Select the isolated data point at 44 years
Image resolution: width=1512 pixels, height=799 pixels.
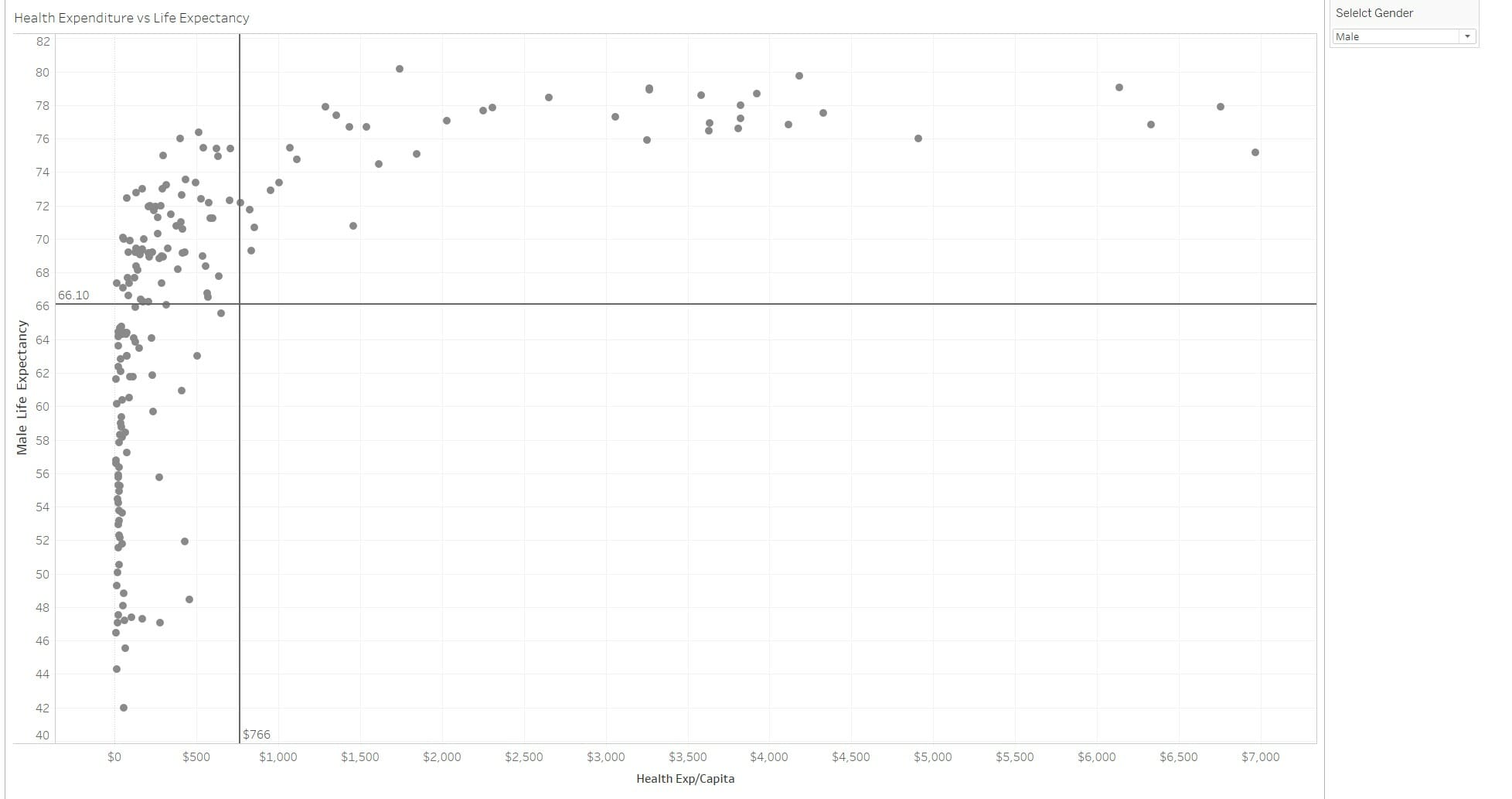[x=117, y=669]
